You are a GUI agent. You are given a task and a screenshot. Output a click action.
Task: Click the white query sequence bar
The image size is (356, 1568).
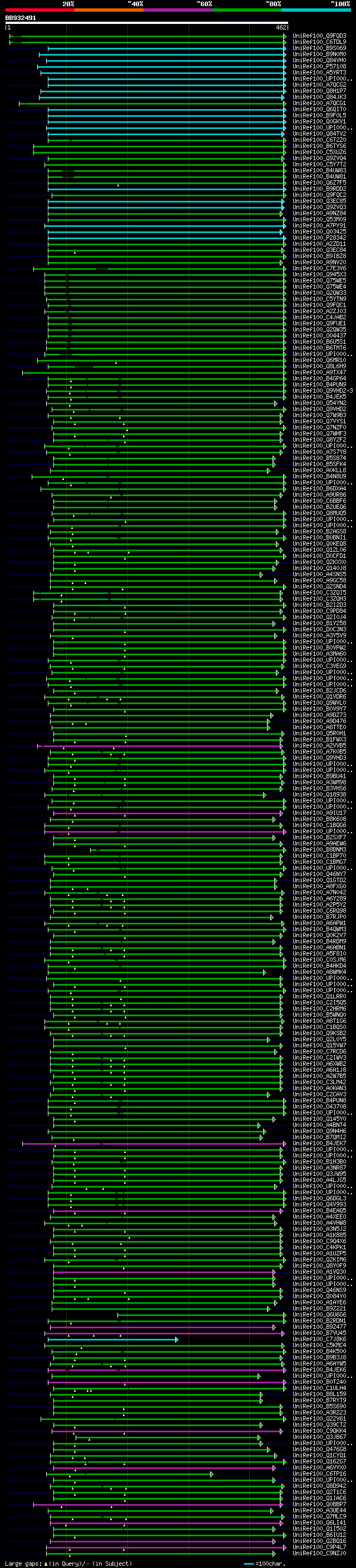pyautogui.click(x=147, y=23)
